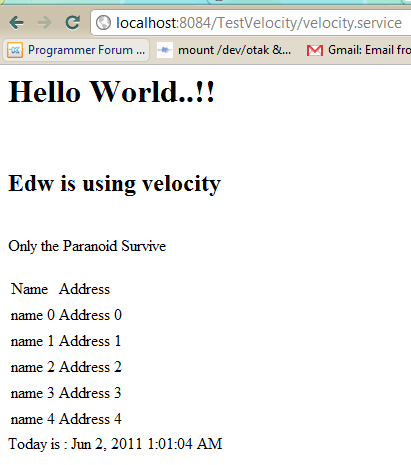Click the Name column header

tap(29, 289)
